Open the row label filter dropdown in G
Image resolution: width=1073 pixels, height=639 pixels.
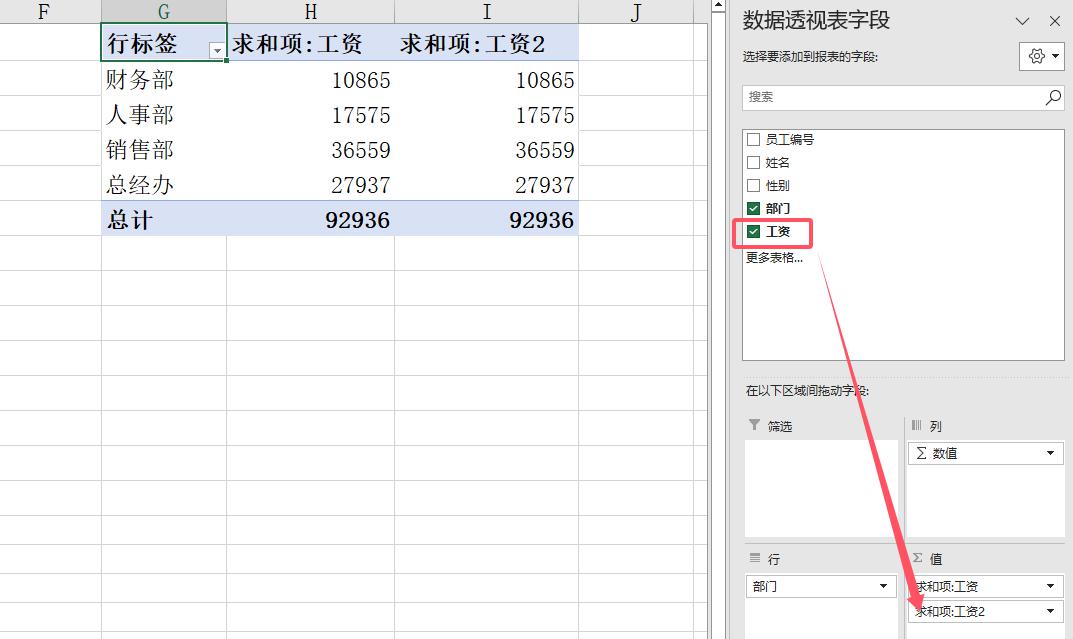point(217,51)
